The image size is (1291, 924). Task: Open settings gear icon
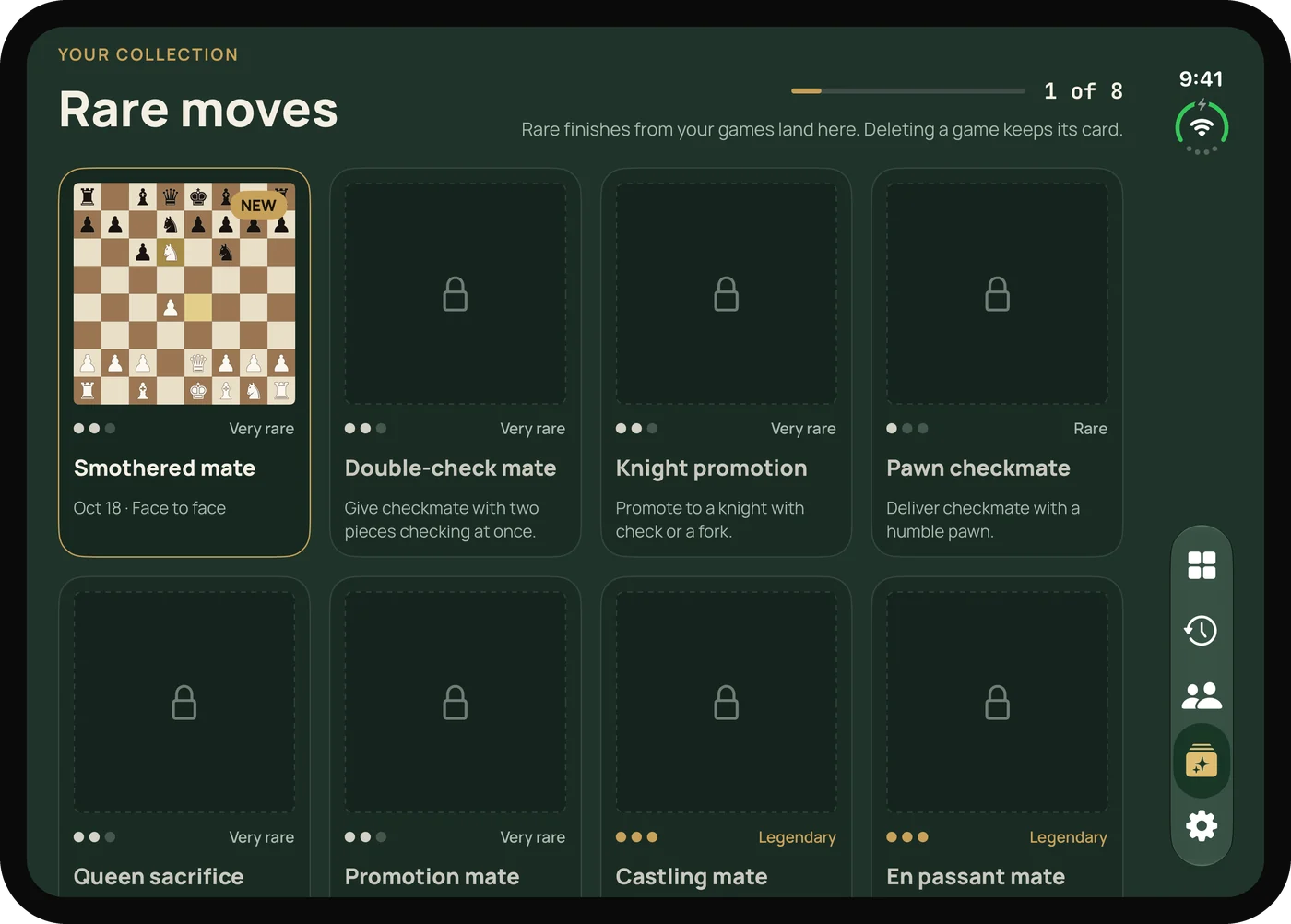(x=1202, y=825)
